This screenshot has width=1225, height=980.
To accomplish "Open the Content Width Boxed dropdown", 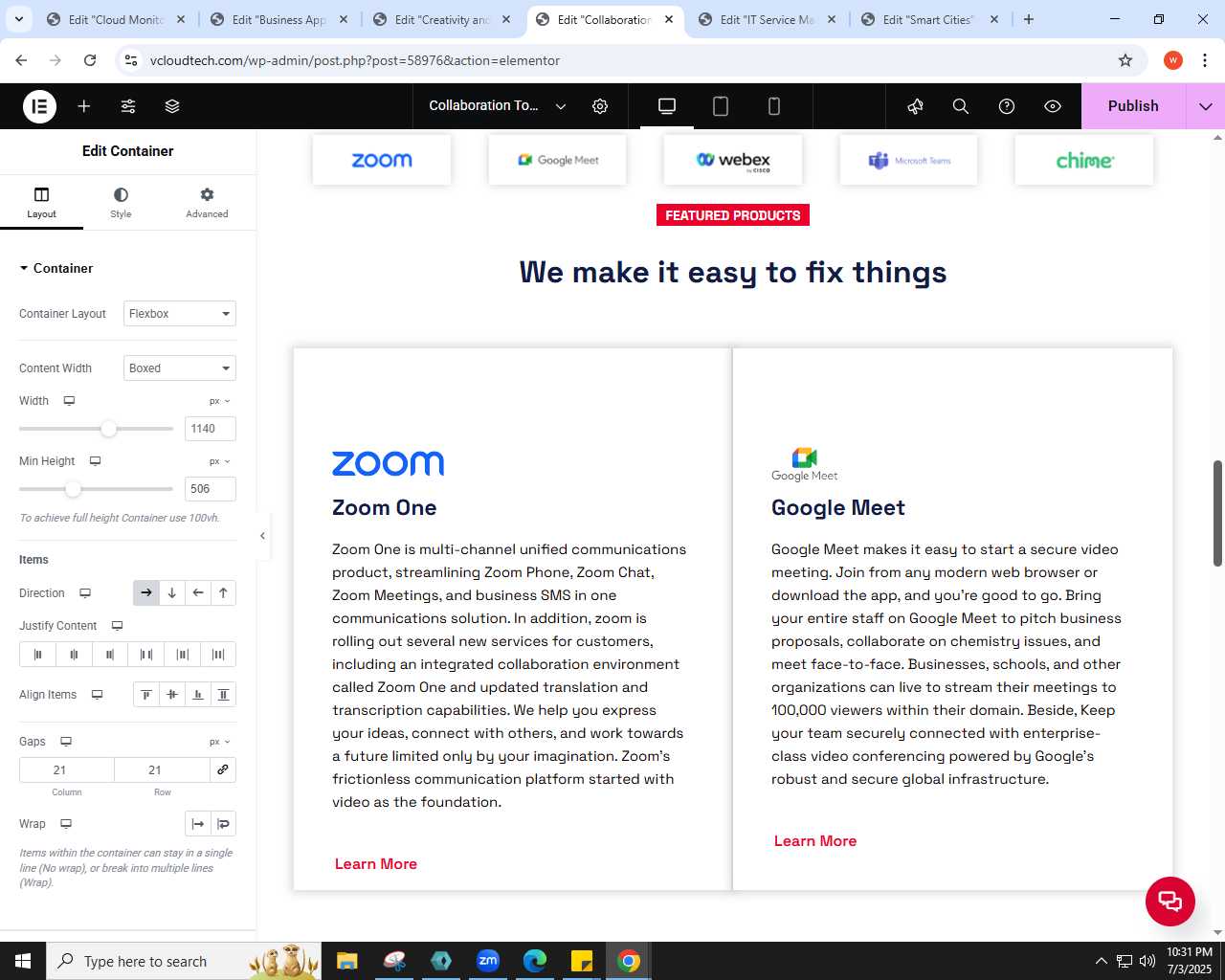I will pos(180,368).
